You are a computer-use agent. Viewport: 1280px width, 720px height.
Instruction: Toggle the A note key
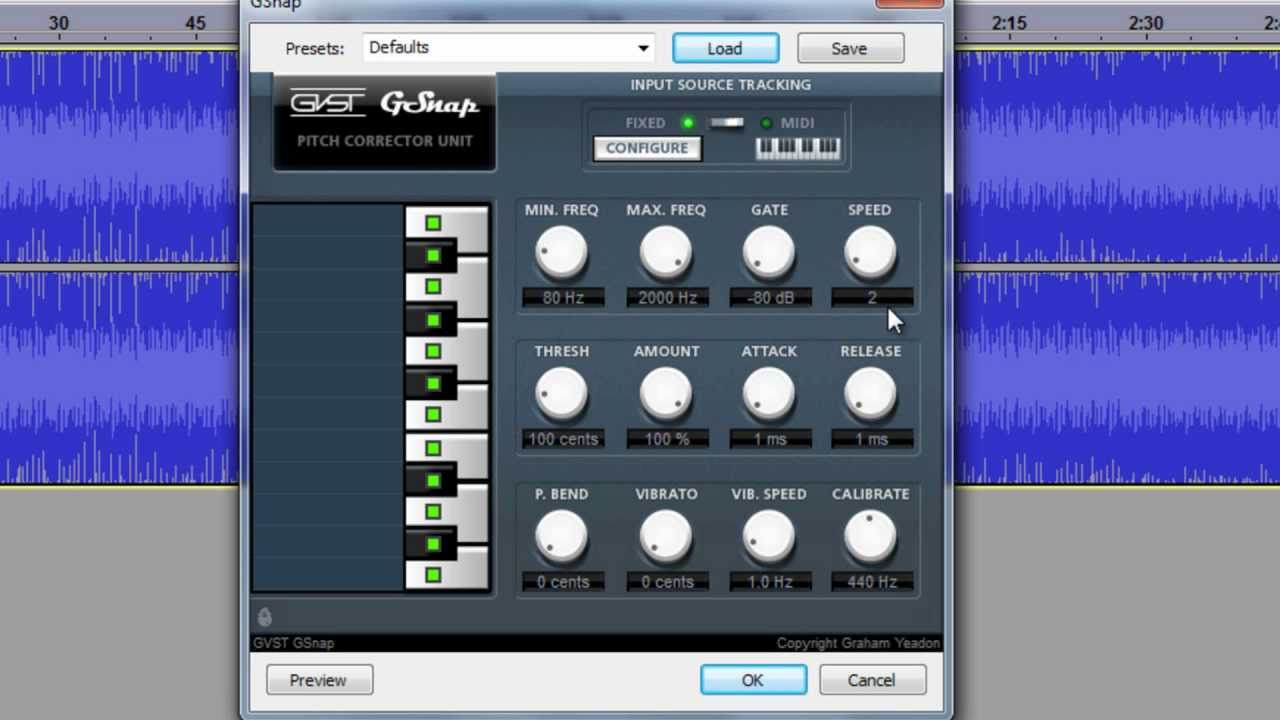click(433, 287)
